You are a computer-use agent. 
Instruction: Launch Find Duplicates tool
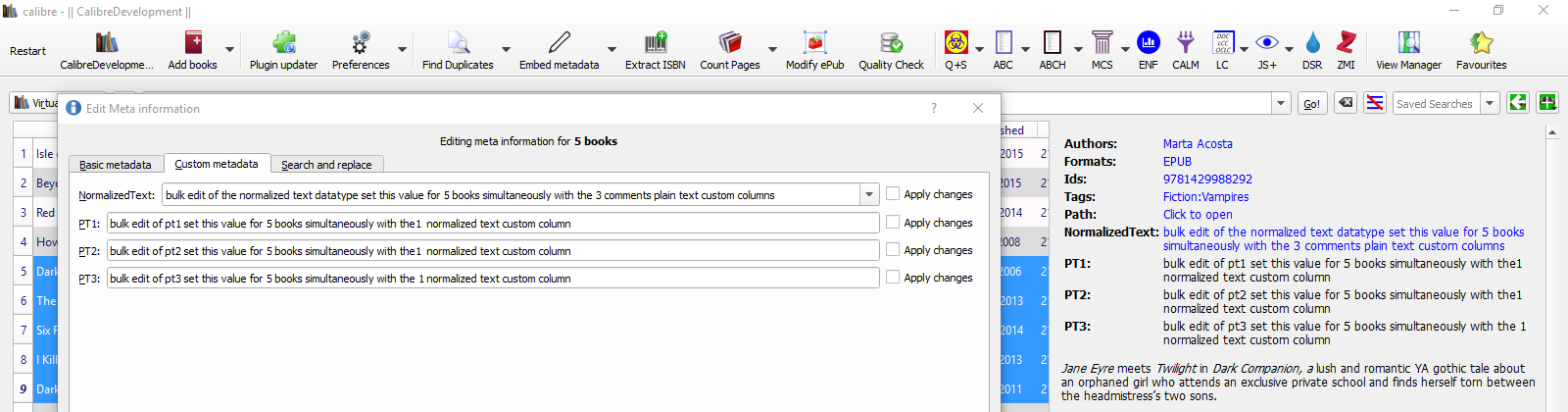point(458,43)
